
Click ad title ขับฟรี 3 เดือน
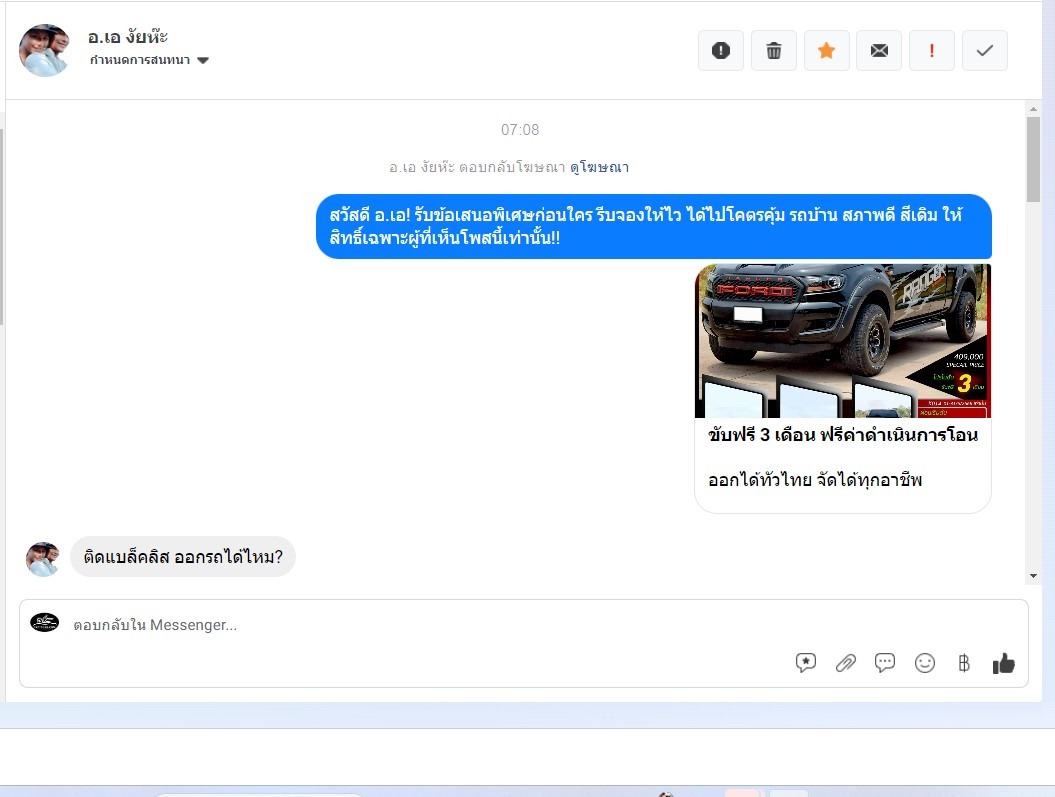842,436
